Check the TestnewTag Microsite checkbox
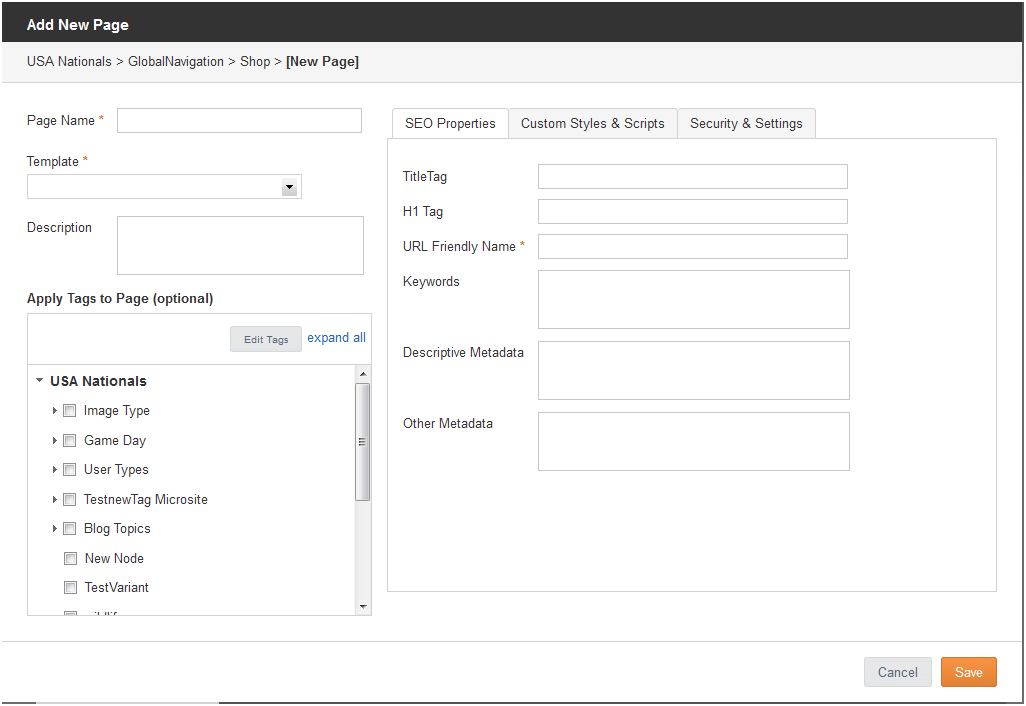This screenshot has height=706, width=1026. [x=69, y=499]
